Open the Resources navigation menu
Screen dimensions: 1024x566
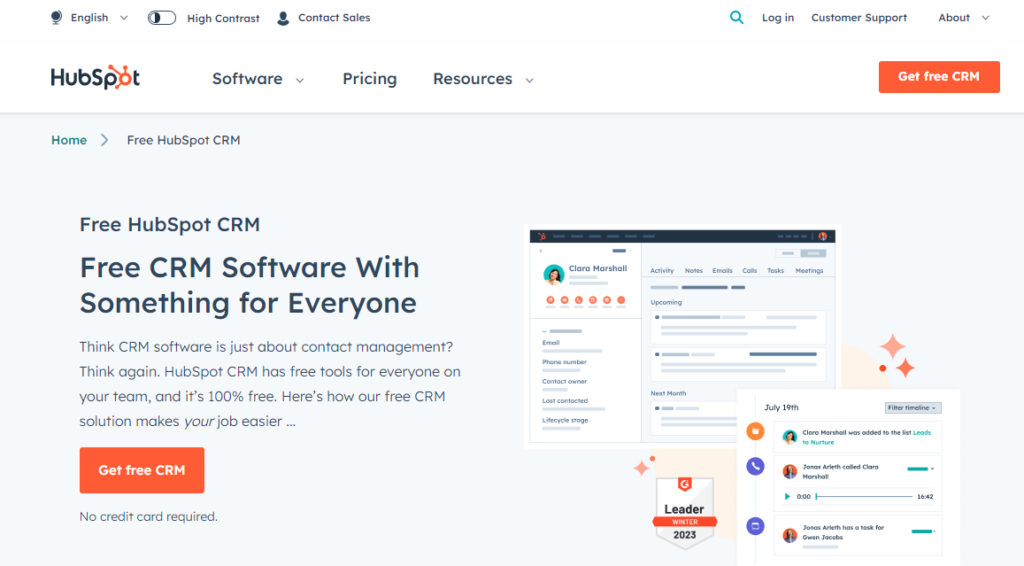(483, 79)
